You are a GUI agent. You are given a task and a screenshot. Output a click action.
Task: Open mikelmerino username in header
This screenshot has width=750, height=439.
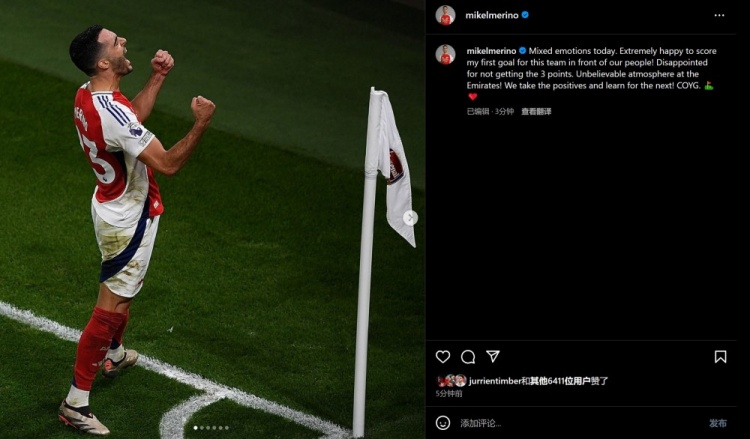click(492, 15)
